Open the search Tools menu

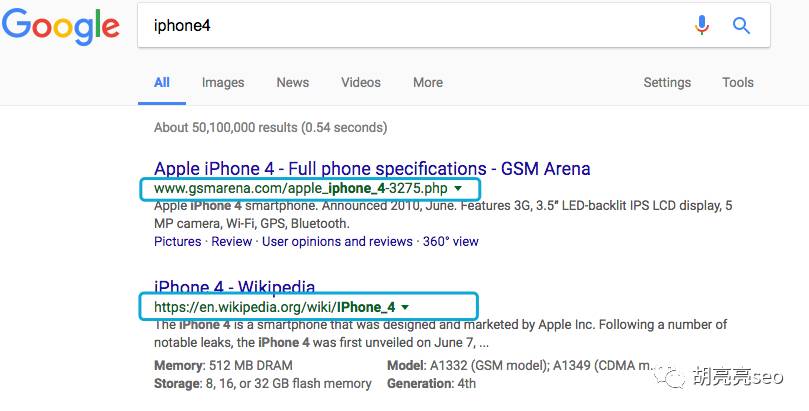pos(738,83)
